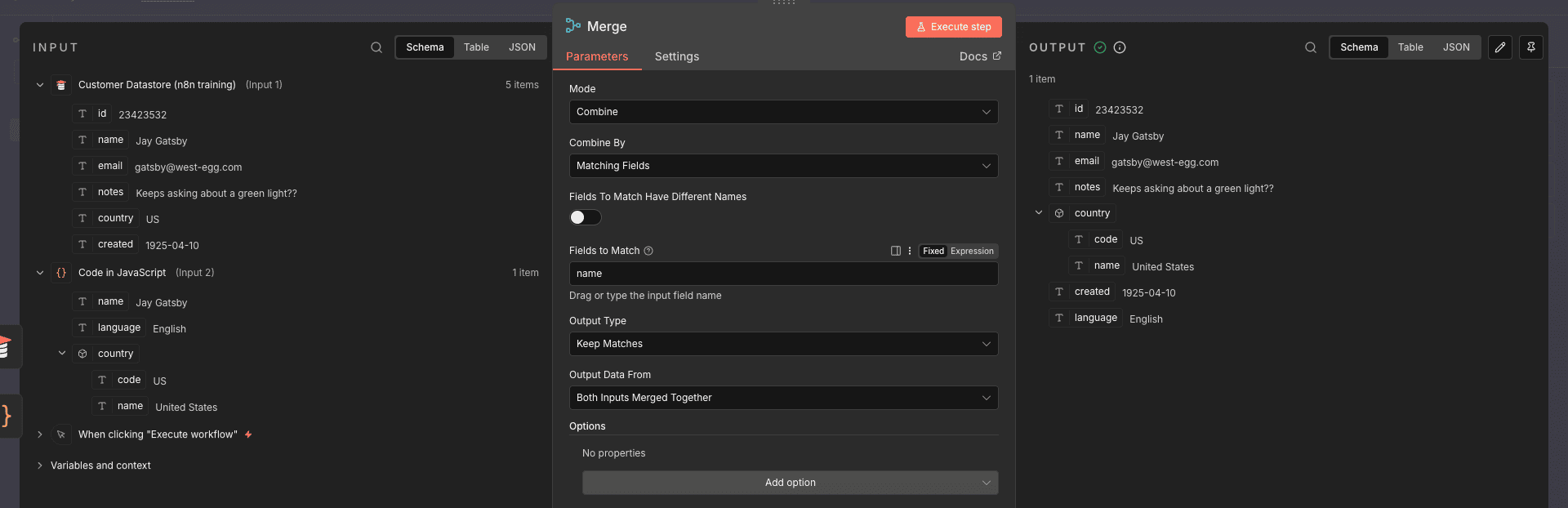The height and width of the screenshot is (508, 1568).
Task: Collapse the country object in output
Action: (x=1039, y=213)
